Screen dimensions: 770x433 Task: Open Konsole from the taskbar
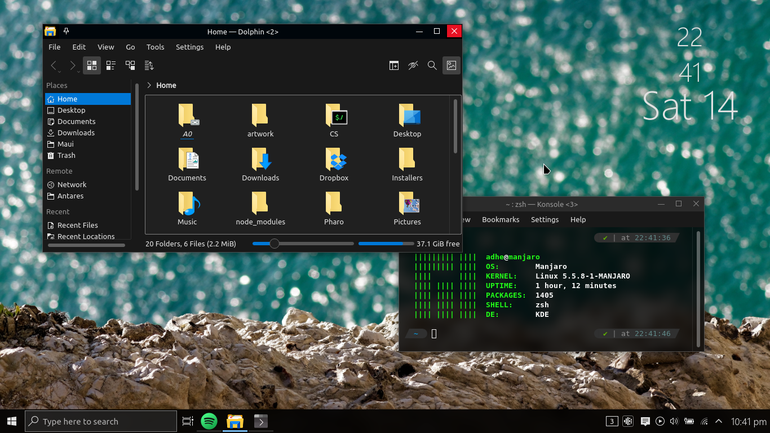261,421
